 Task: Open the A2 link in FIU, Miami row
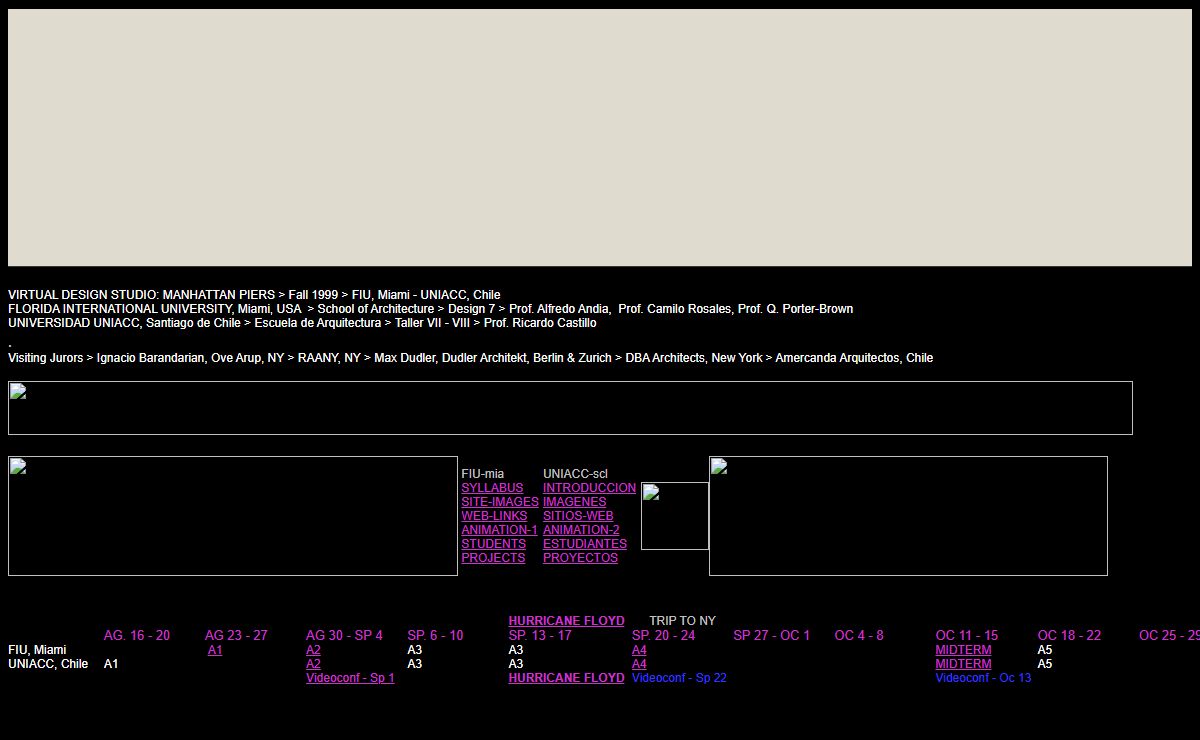313,650
